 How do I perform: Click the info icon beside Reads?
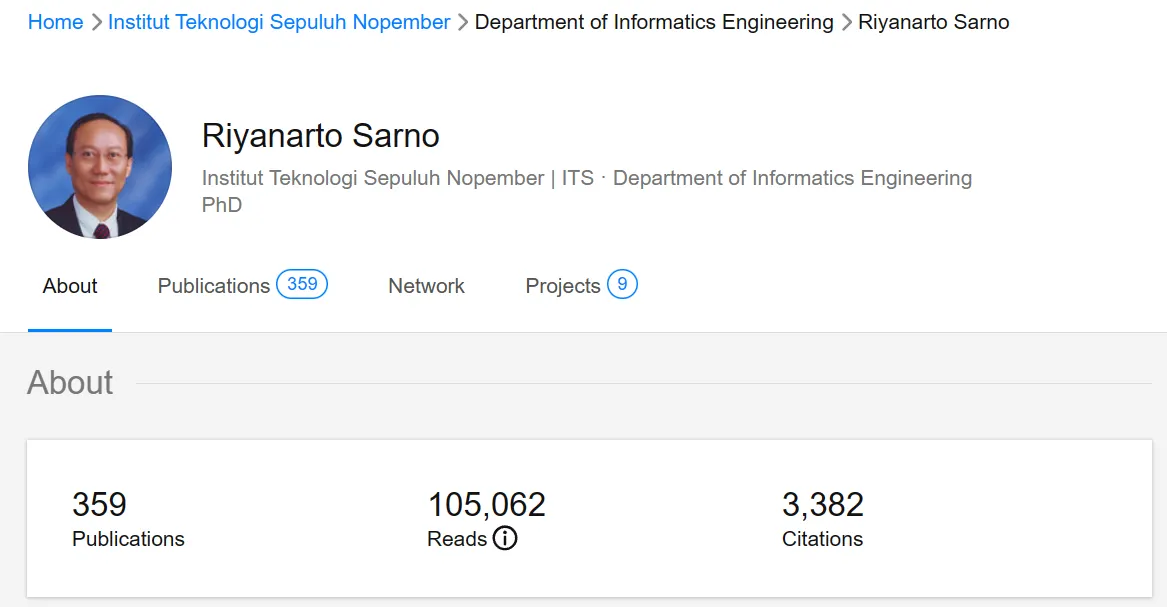(x=505, y=539)
